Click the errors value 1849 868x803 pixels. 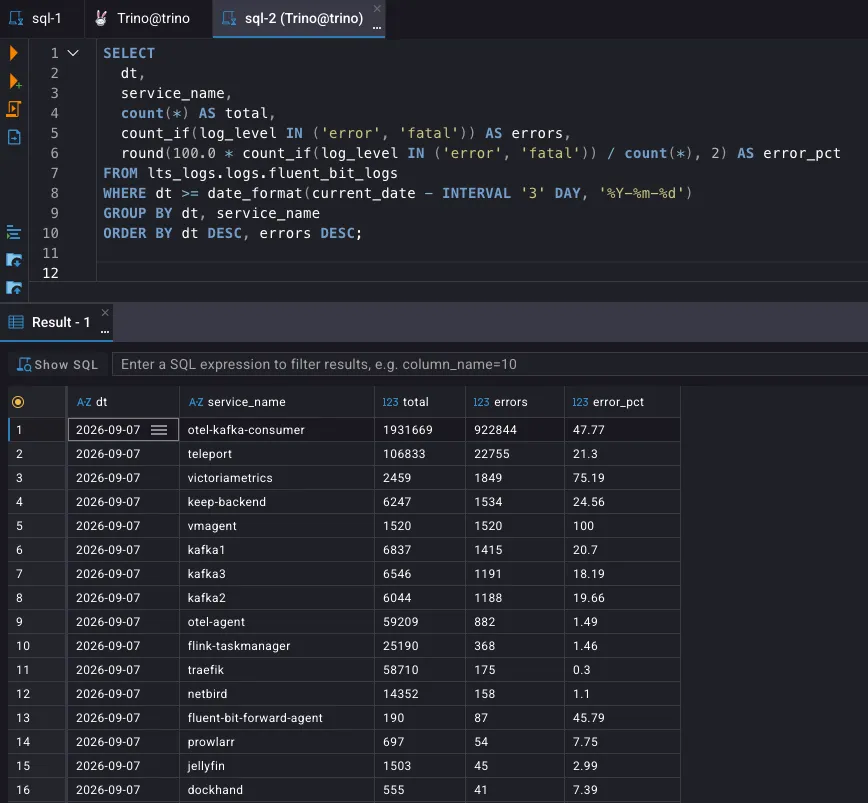(488, 478)
